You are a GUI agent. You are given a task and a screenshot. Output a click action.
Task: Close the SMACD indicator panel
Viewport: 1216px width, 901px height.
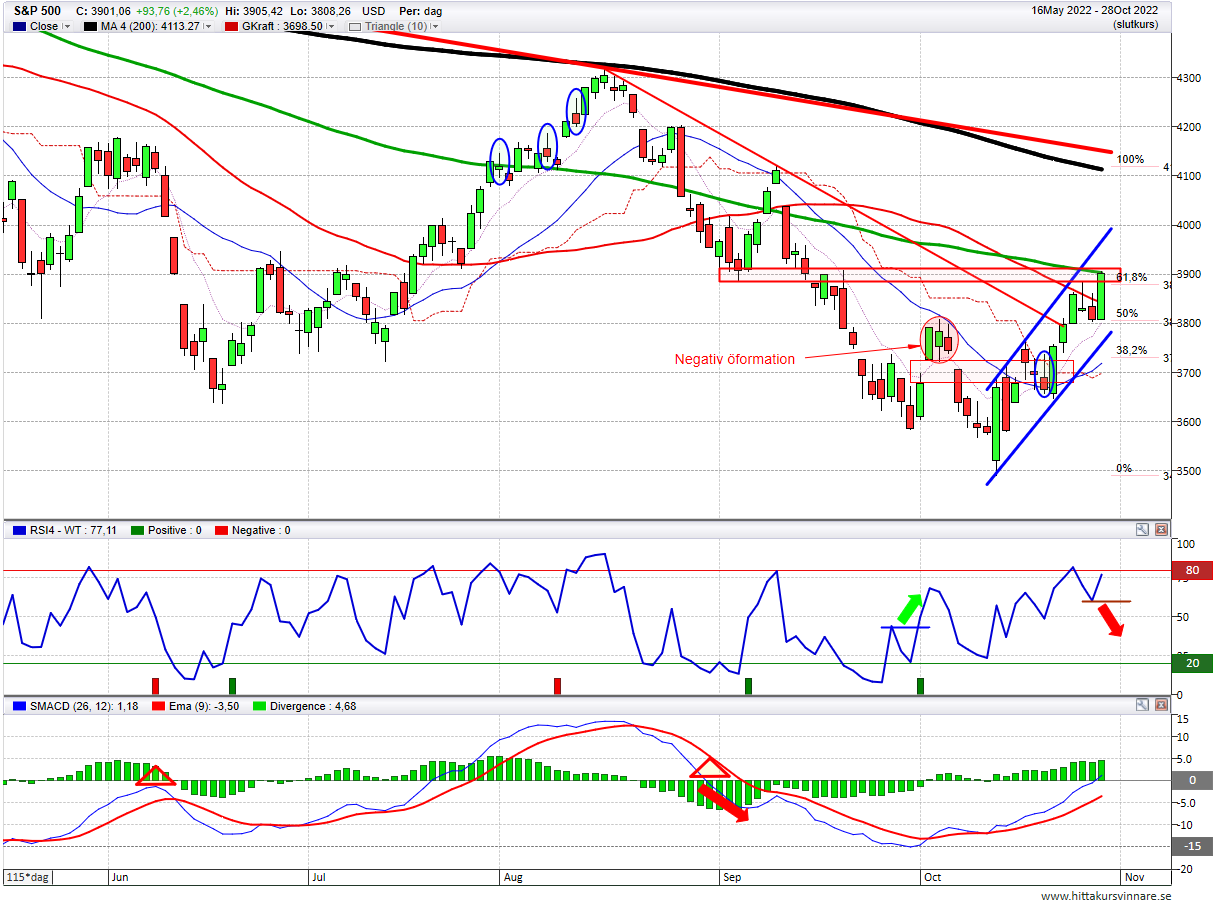point(1160,705)
